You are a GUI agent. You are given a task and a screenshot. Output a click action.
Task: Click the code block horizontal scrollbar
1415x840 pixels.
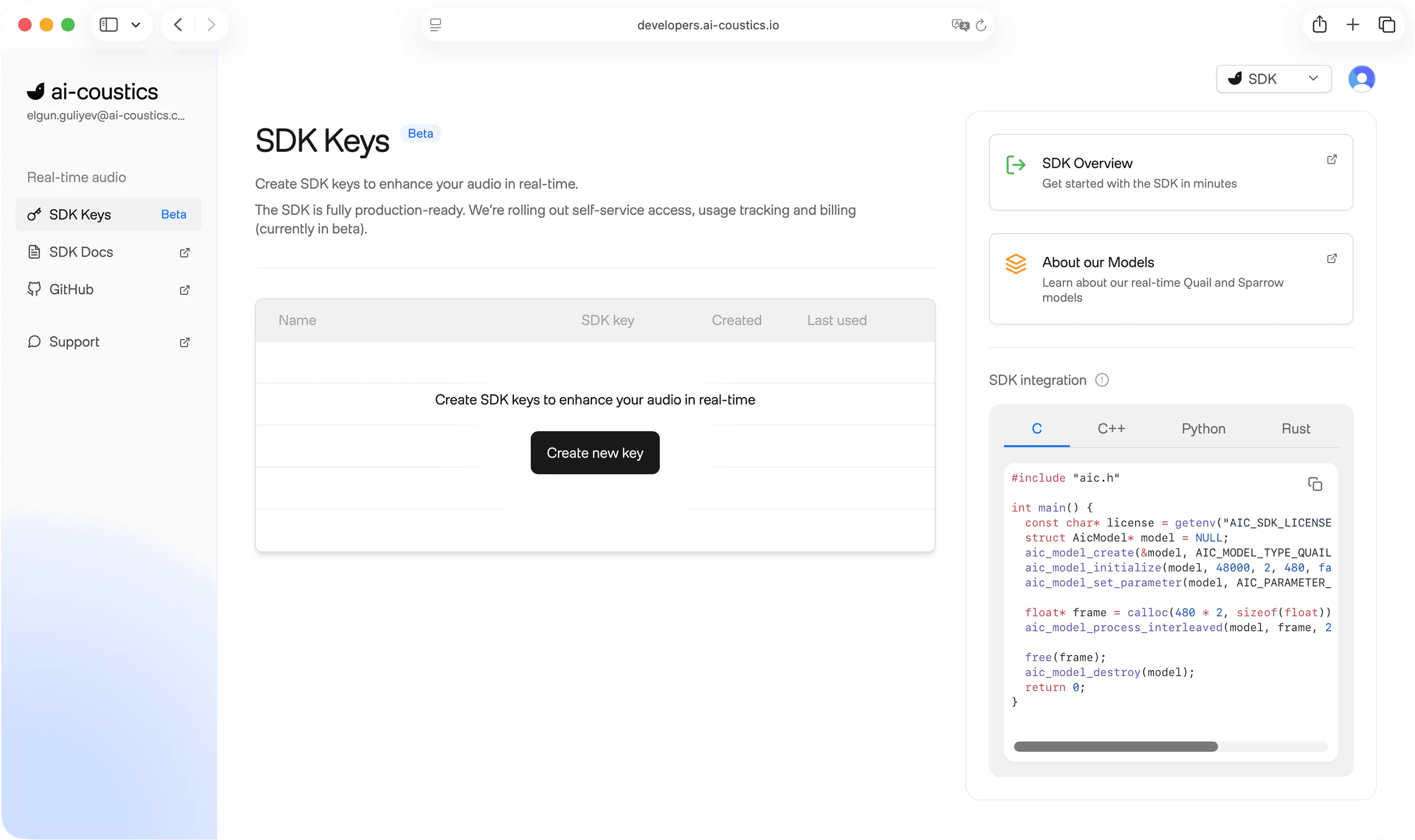[x=1116, y=746]
